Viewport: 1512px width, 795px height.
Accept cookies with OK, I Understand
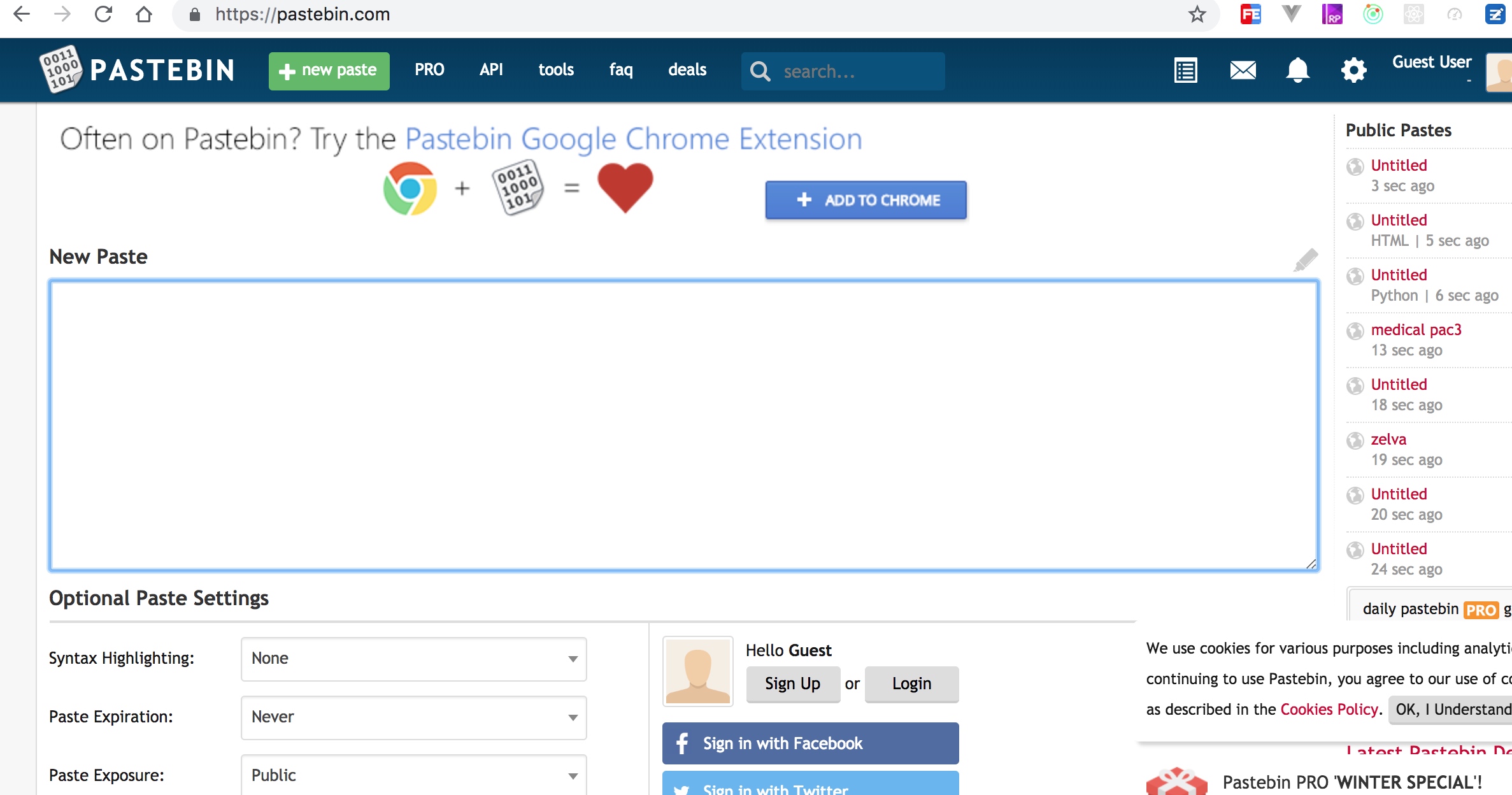(x=1451, y=710)
